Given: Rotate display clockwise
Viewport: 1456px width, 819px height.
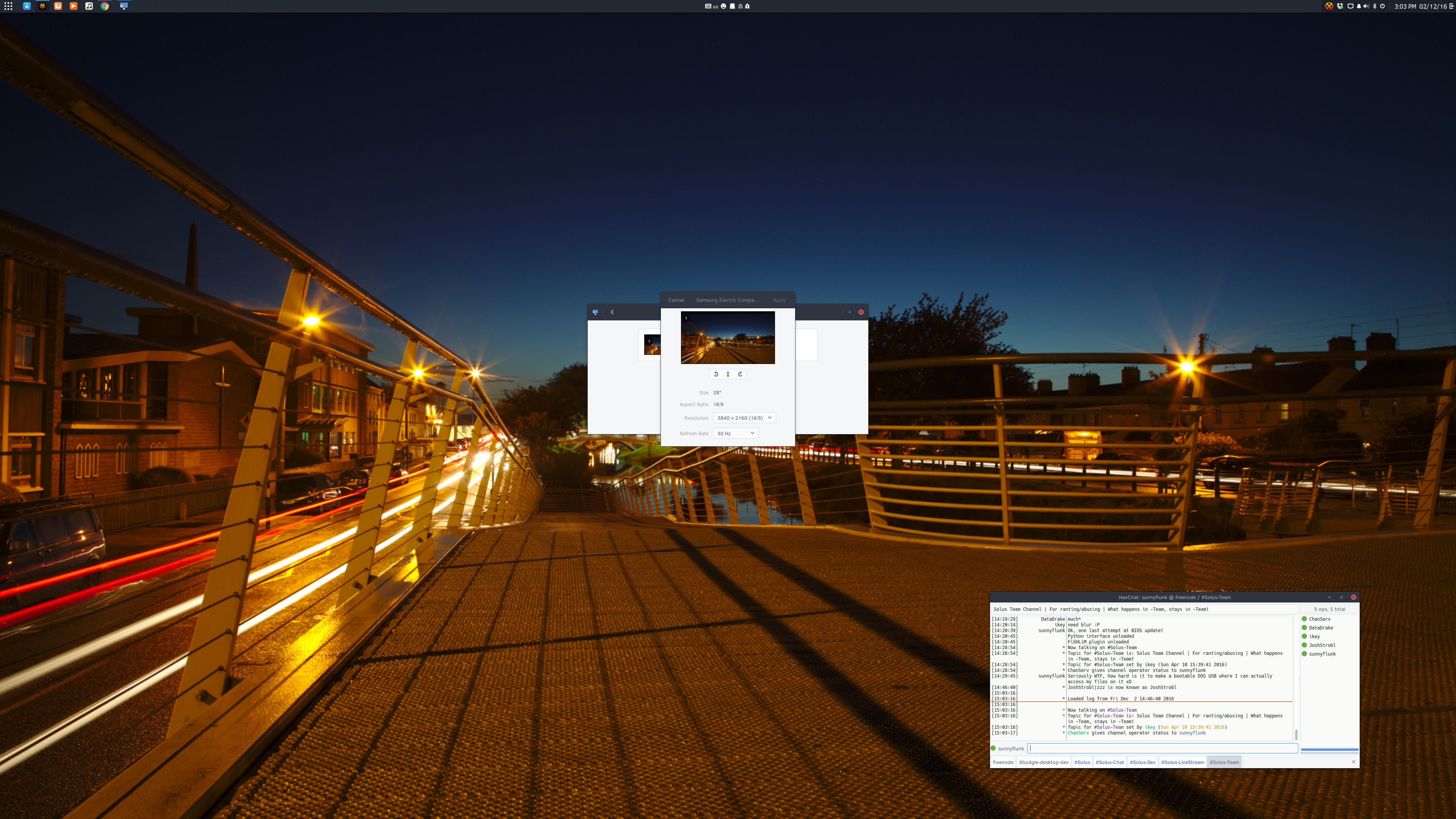Looking at the screenshot, I should tap(740, 374).
